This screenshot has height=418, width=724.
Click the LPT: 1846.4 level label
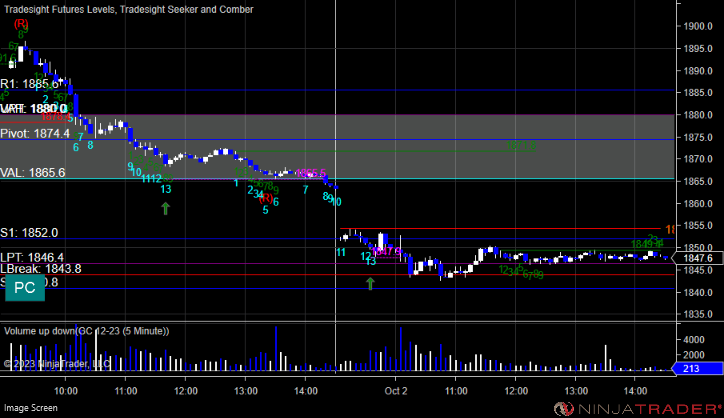(32, 257)
